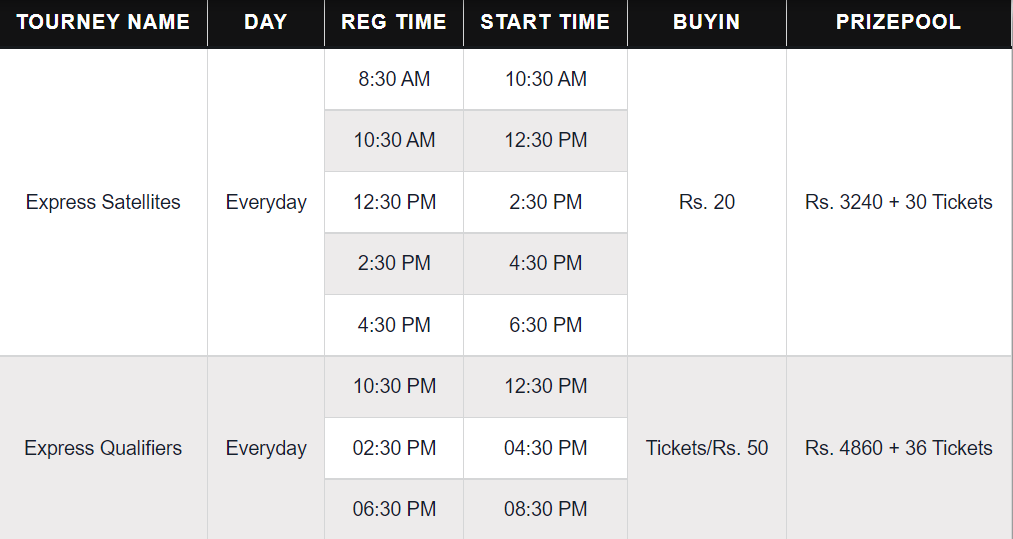1013x539 pixels.
Task: Select the 08:30 PM start time cell
Action: (545, 509)
